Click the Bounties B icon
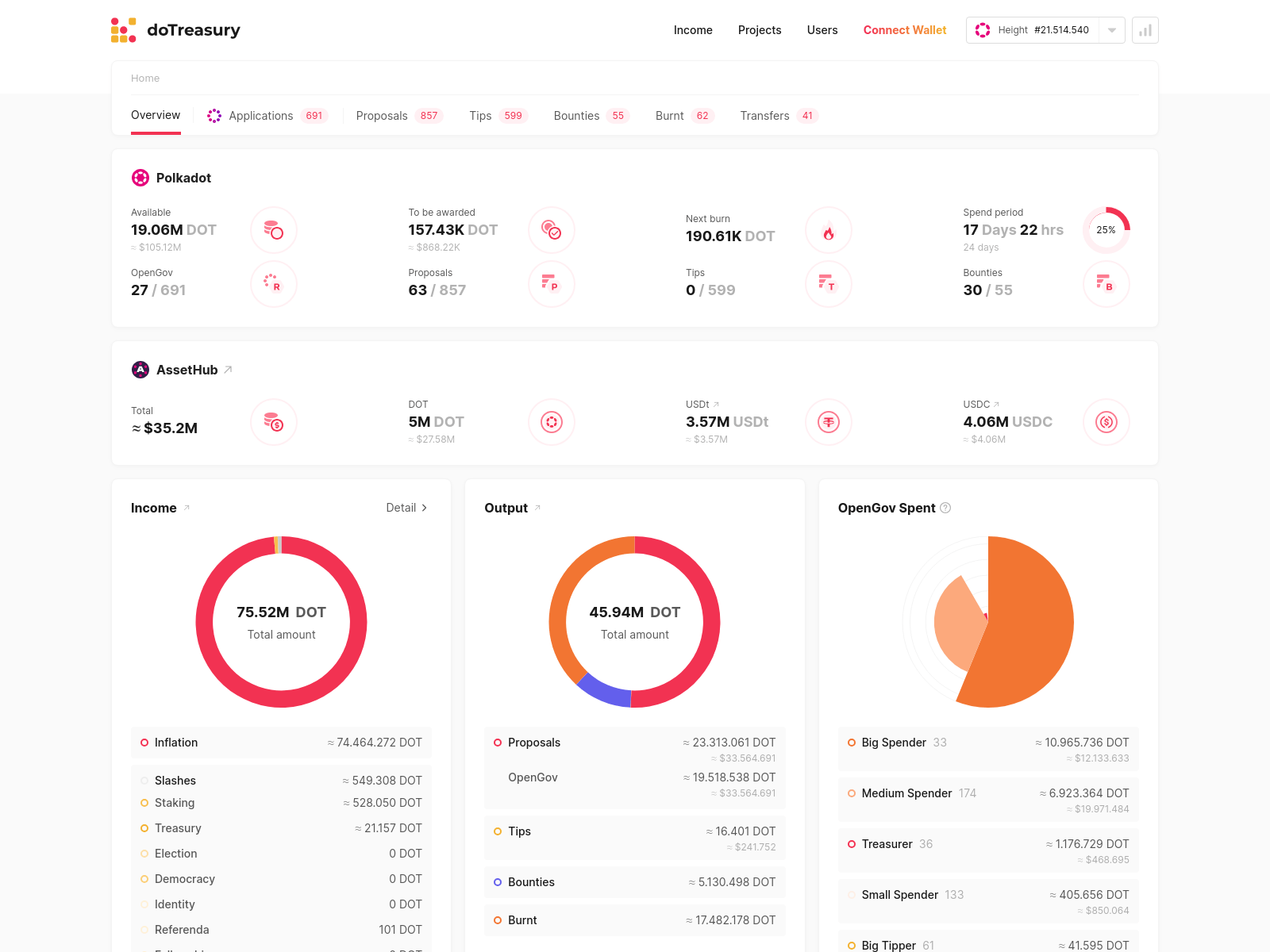The height and width of the screenshot is (952, 1270). (1106, 284)
